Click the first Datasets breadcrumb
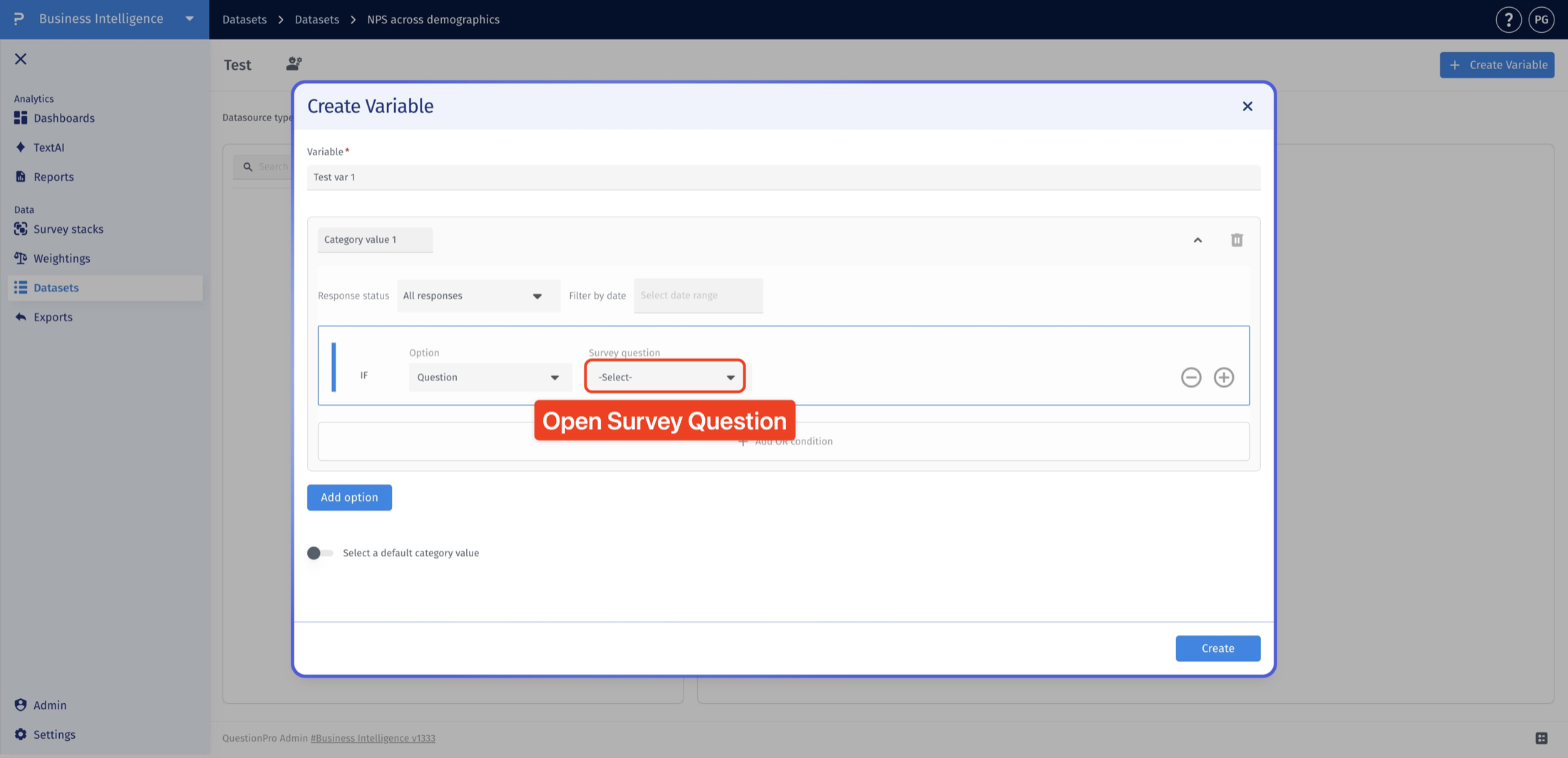 [244, 19]
